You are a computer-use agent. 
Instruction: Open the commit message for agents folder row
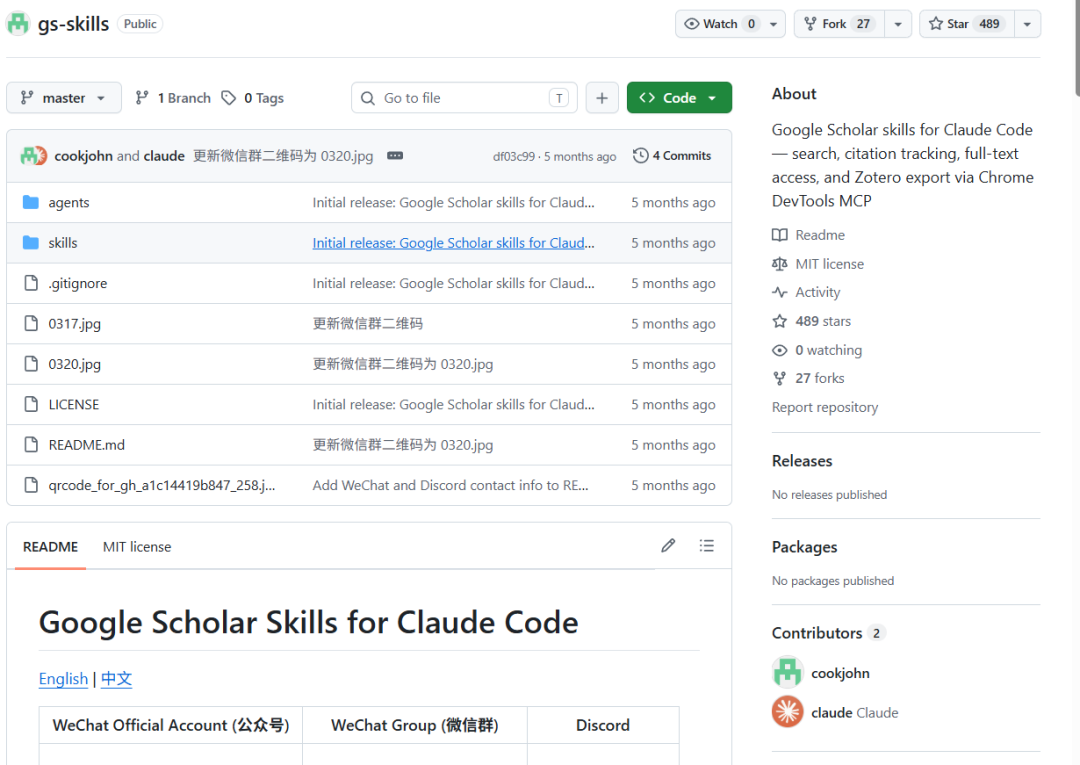pos(453,202)
